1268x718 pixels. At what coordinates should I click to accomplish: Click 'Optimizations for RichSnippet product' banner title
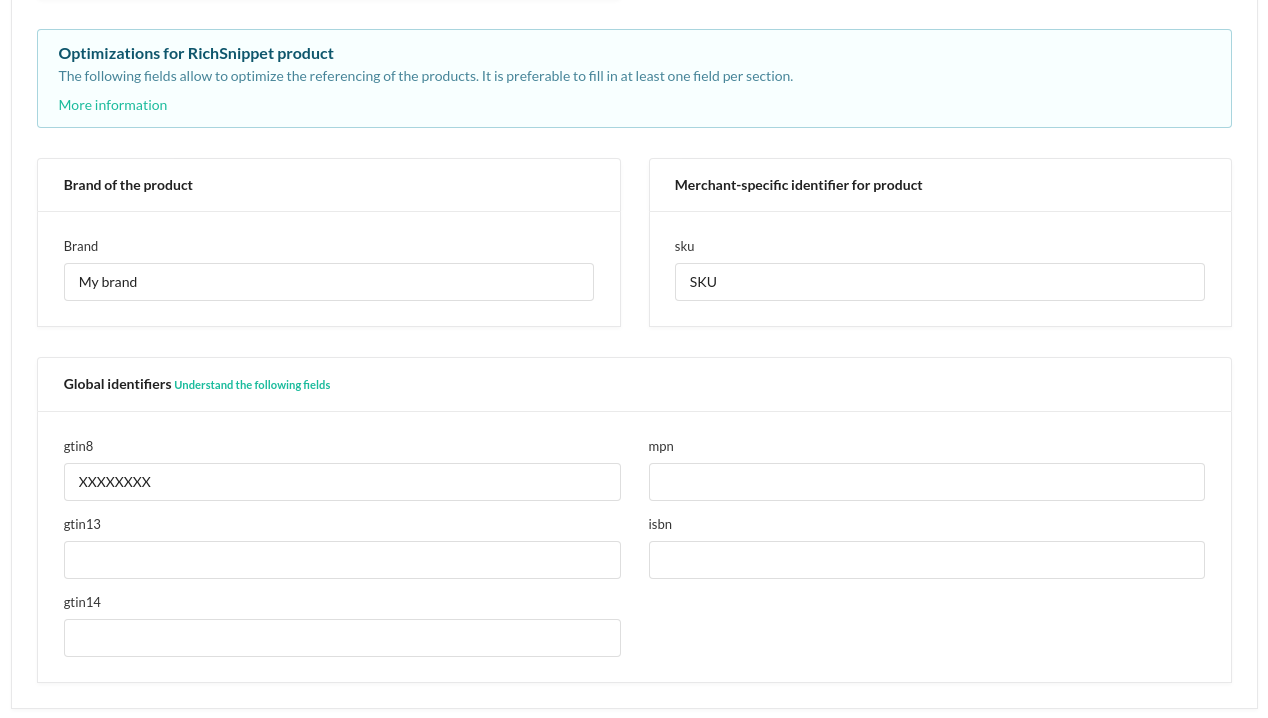tap(196, 53)
